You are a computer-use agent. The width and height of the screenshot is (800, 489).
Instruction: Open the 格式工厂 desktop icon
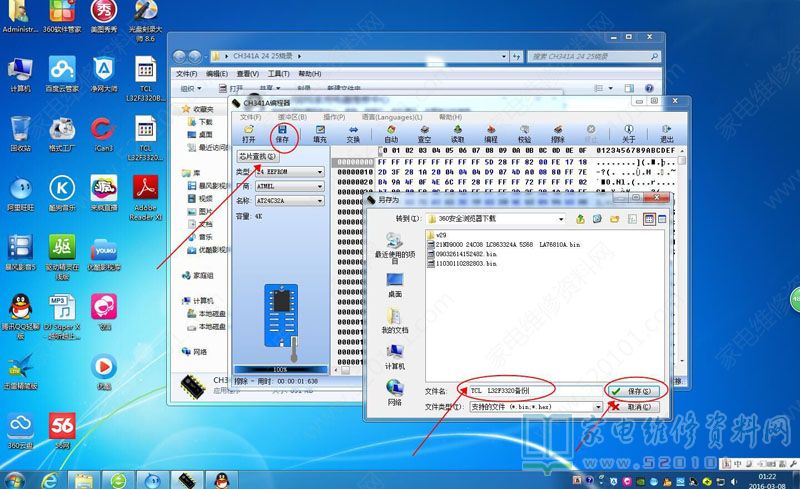62,134
